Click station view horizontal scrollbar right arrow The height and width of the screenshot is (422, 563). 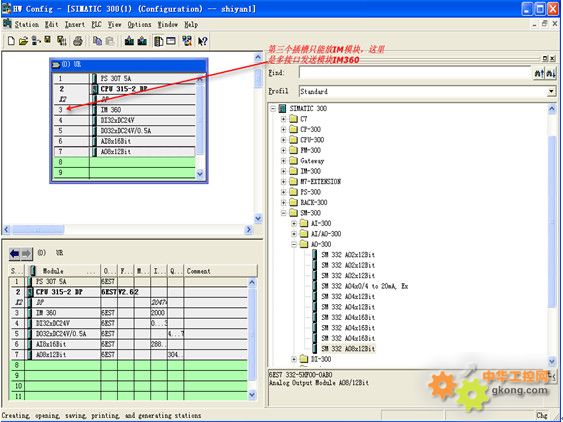pos(248,229)
